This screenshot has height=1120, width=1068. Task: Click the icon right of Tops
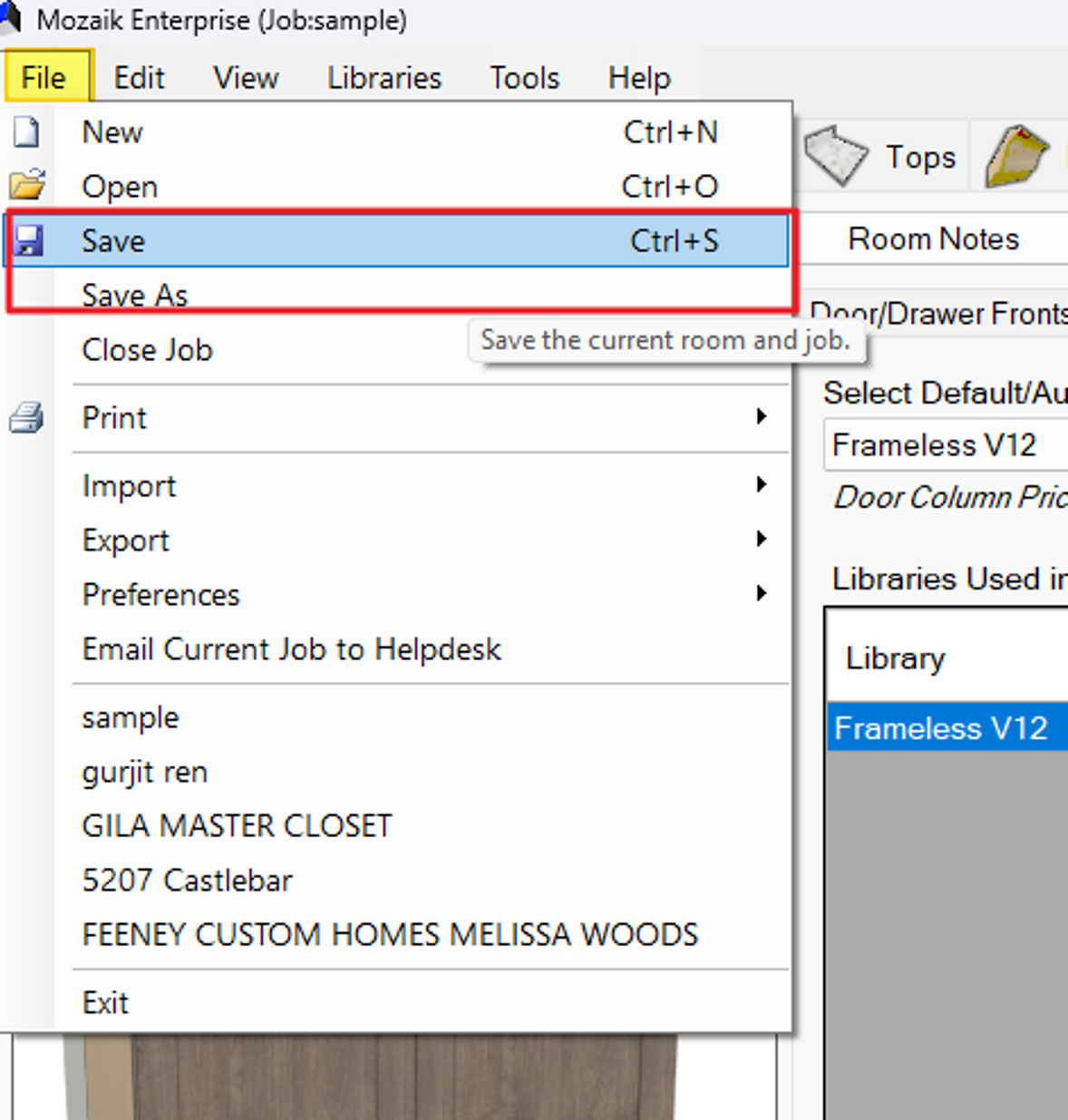coord(1015,156)
